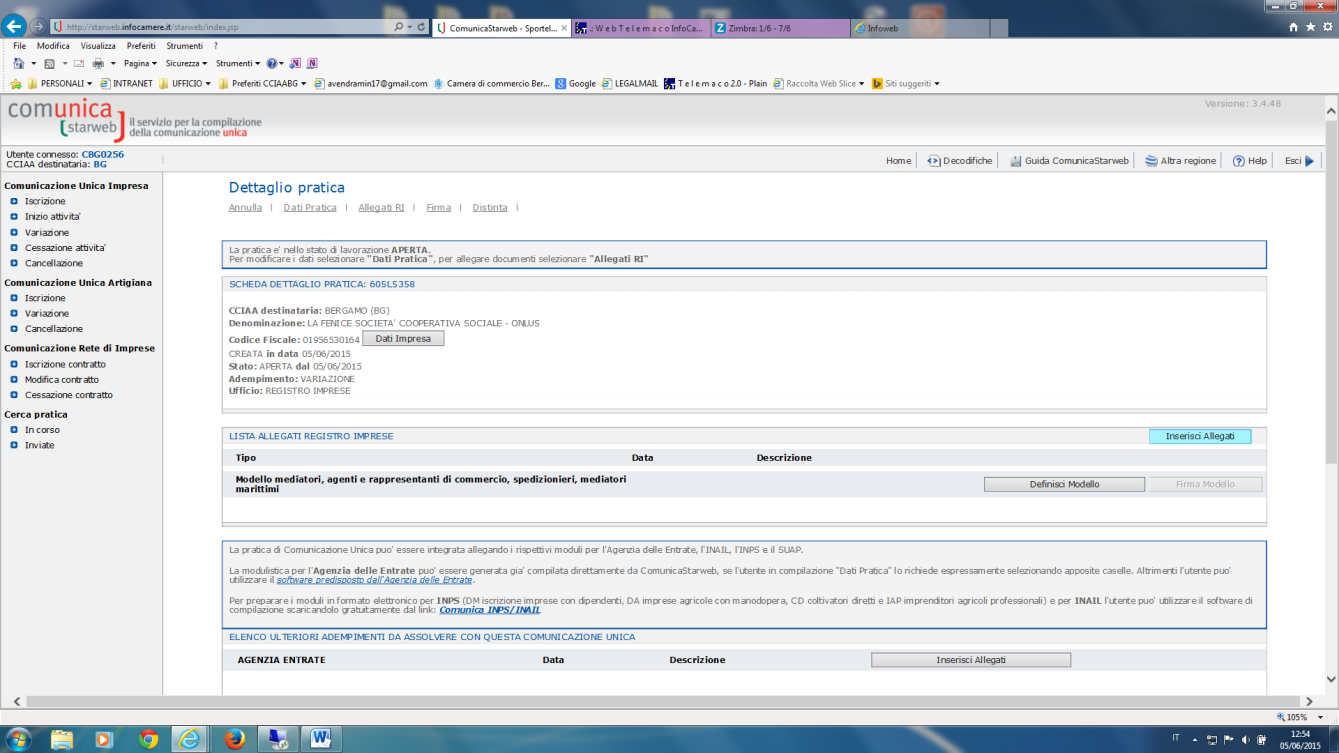
Task: Click the browser back arrow button
Action: coord(16,26)
